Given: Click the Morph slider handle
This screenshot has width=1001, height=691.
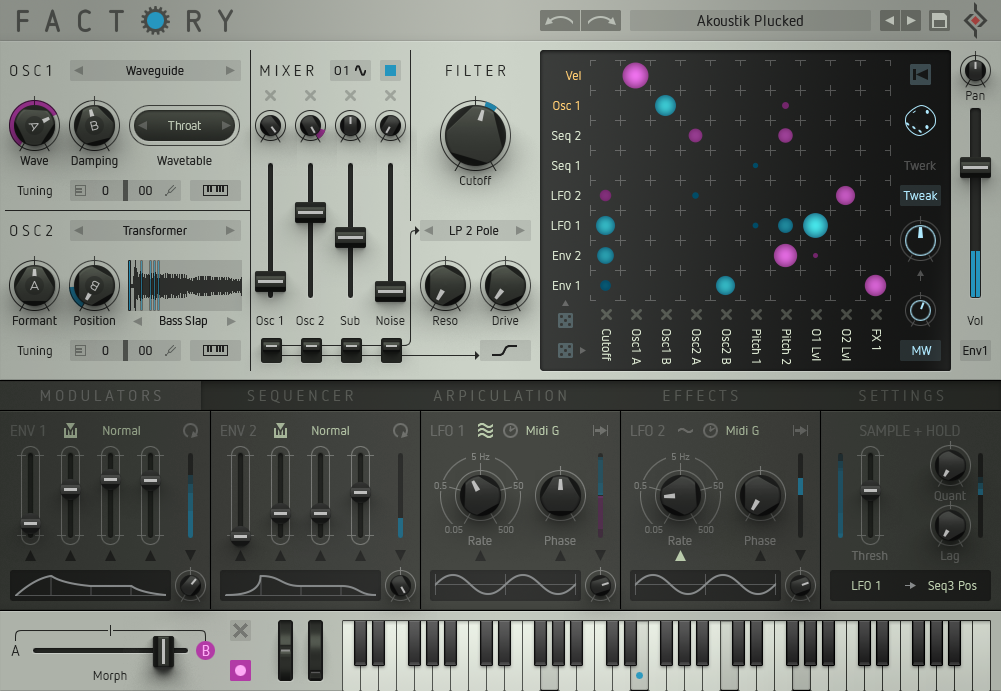Looking at the screenshot, I should pyautogui.click(x=164, y=650).
